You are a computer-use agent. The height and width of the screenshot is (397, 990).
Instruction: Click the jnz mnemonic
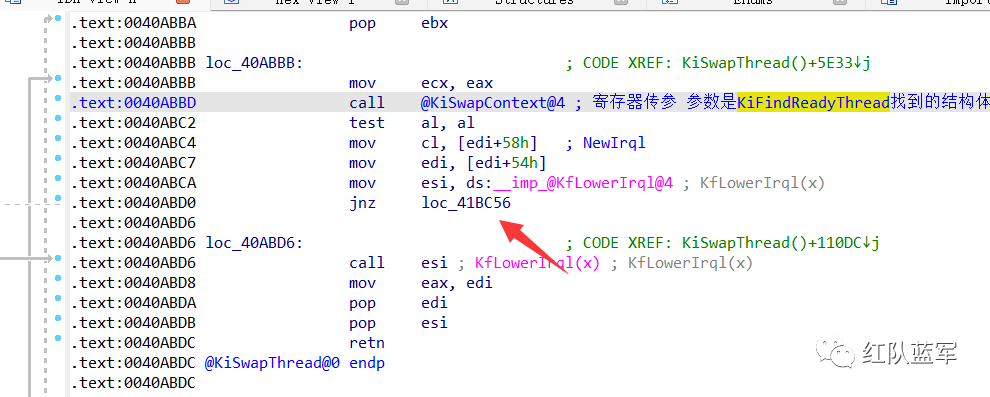(x=362, y=203)
